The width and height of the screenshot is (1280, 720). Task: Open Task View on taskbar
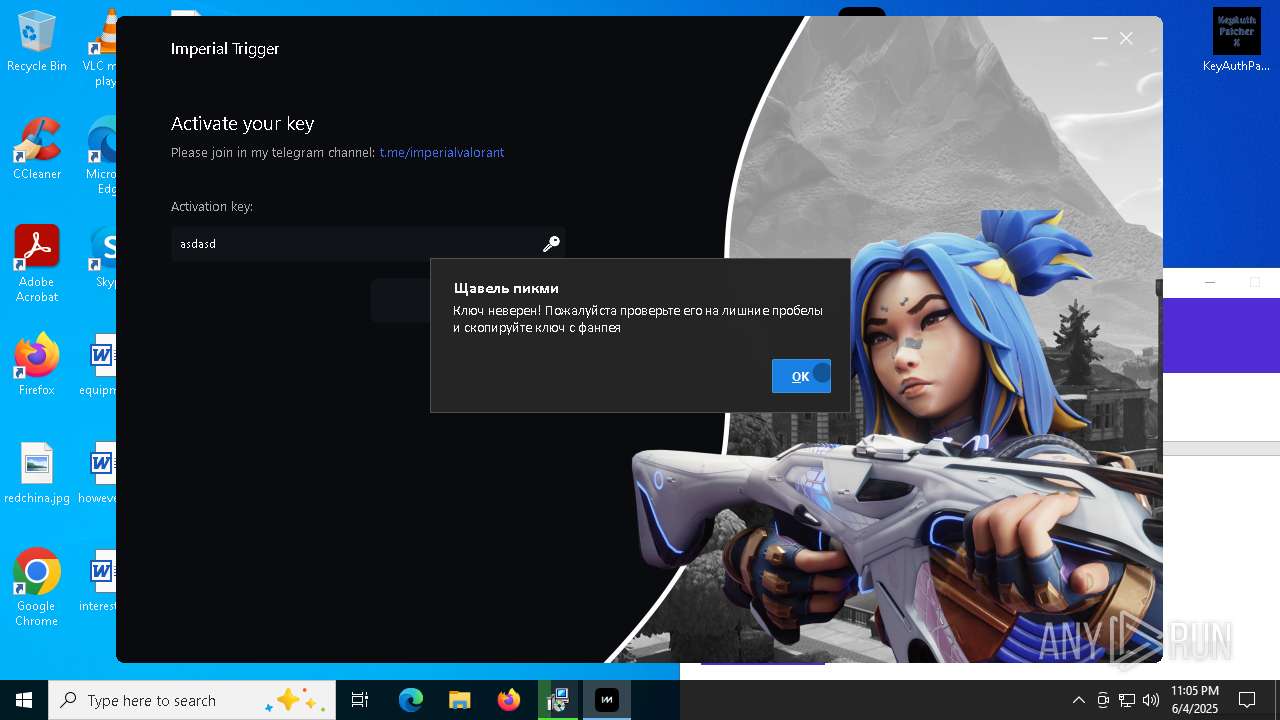(360, 700)
